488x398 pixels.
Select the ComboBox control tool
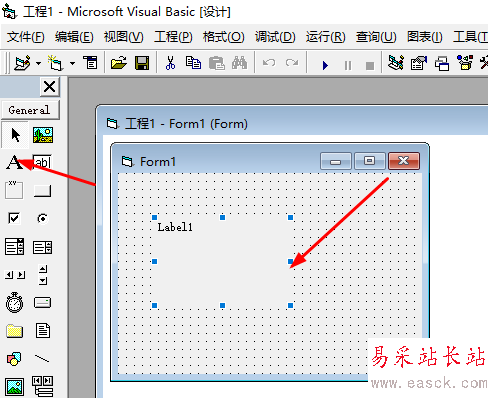point(14,247)
